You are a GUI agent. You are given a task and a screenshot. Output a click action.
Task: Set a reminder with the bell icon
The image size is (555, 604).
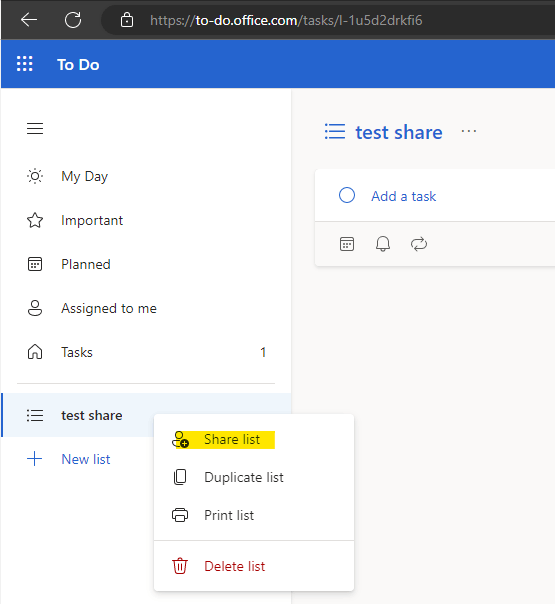tap(383, 244)
